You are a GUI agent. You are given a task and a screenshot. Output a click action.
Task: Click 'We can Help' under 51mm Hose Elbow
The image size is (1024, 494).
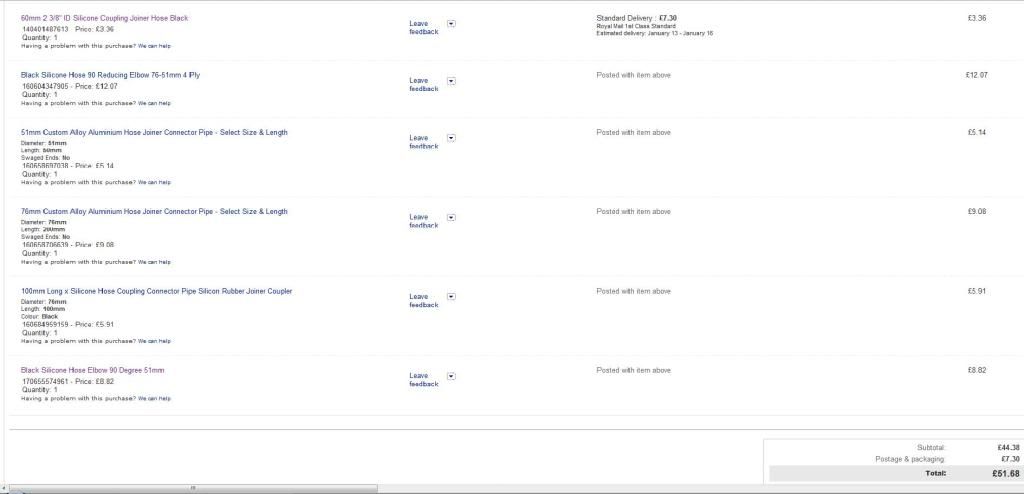click(x=154, y=398)
